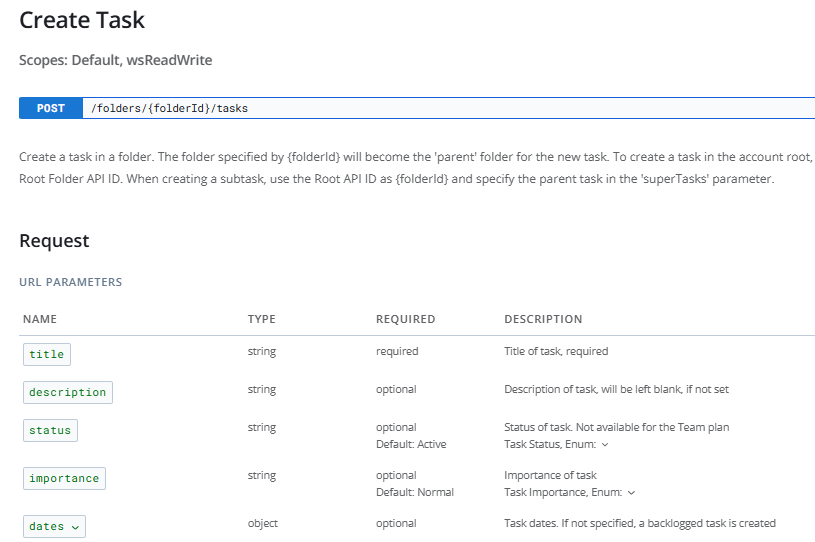Viewport: 815px width, 542px height.
Task: Select the /folders/{folderId}/tasks endpoint path
Action: coord(177,108)
